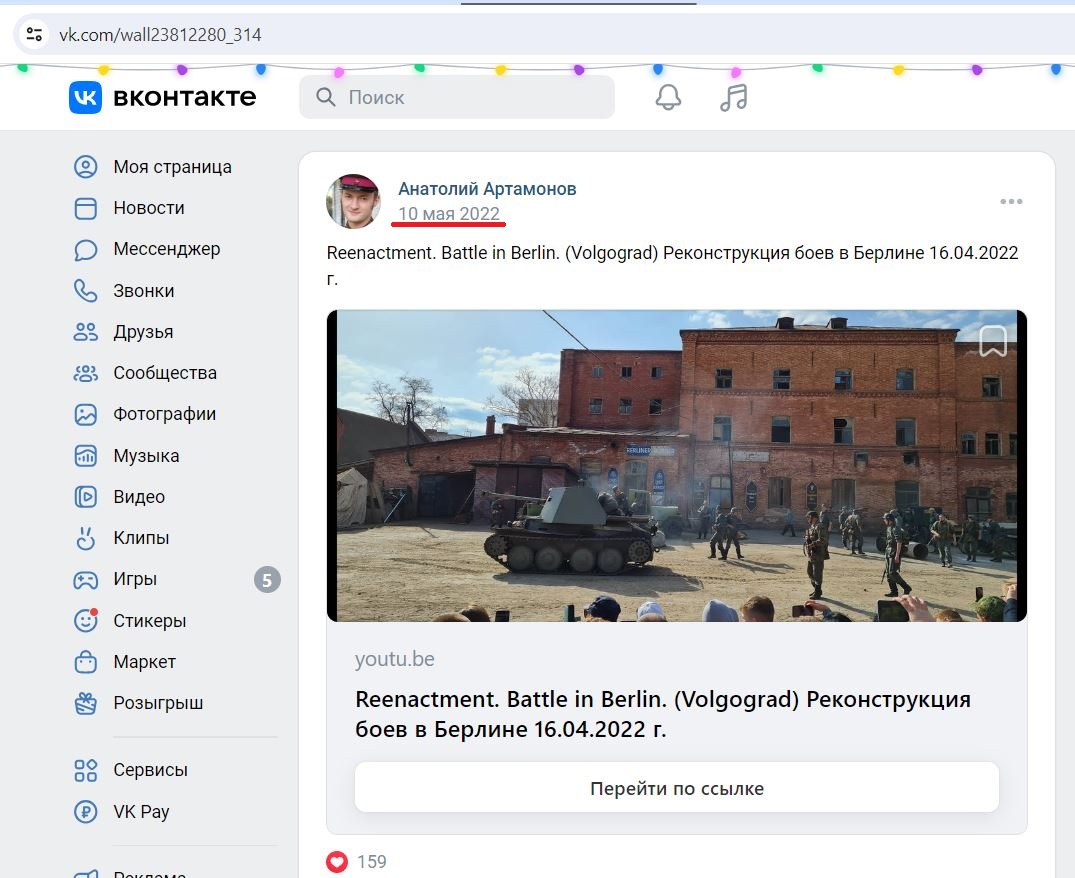This screenshot has width=1075, height=878.
Task: Open Фотографии section
Action: (x=165, y=415)
